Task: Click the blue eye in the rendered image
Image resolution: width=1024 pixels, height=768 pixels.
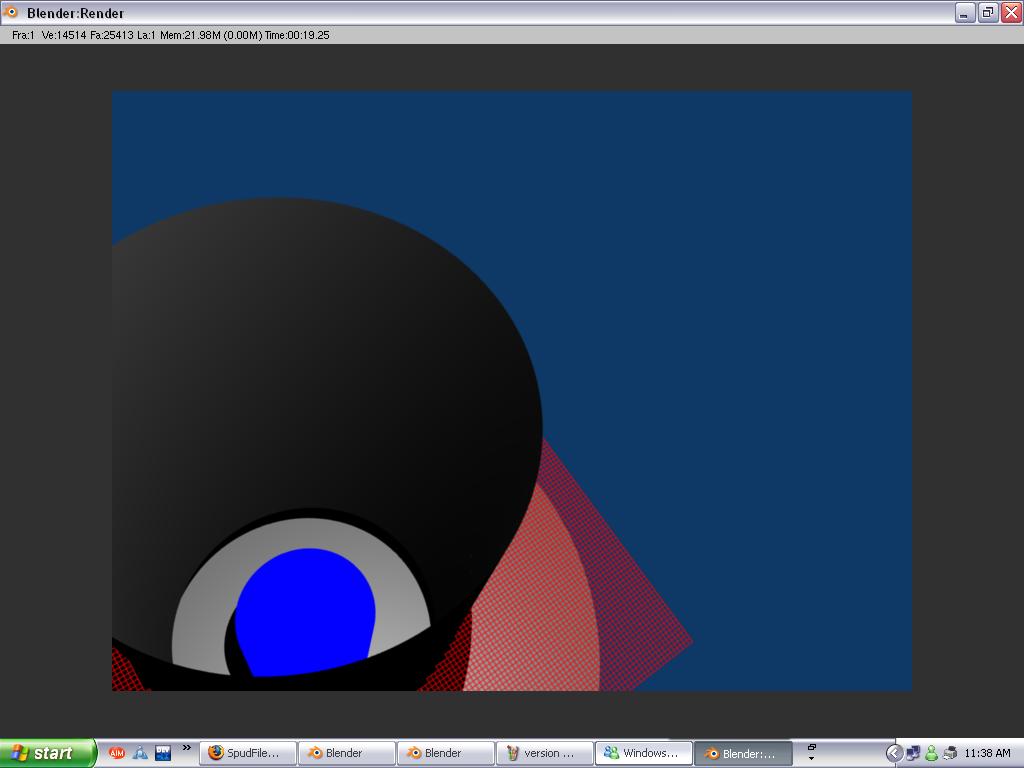Action: [306, 610]
